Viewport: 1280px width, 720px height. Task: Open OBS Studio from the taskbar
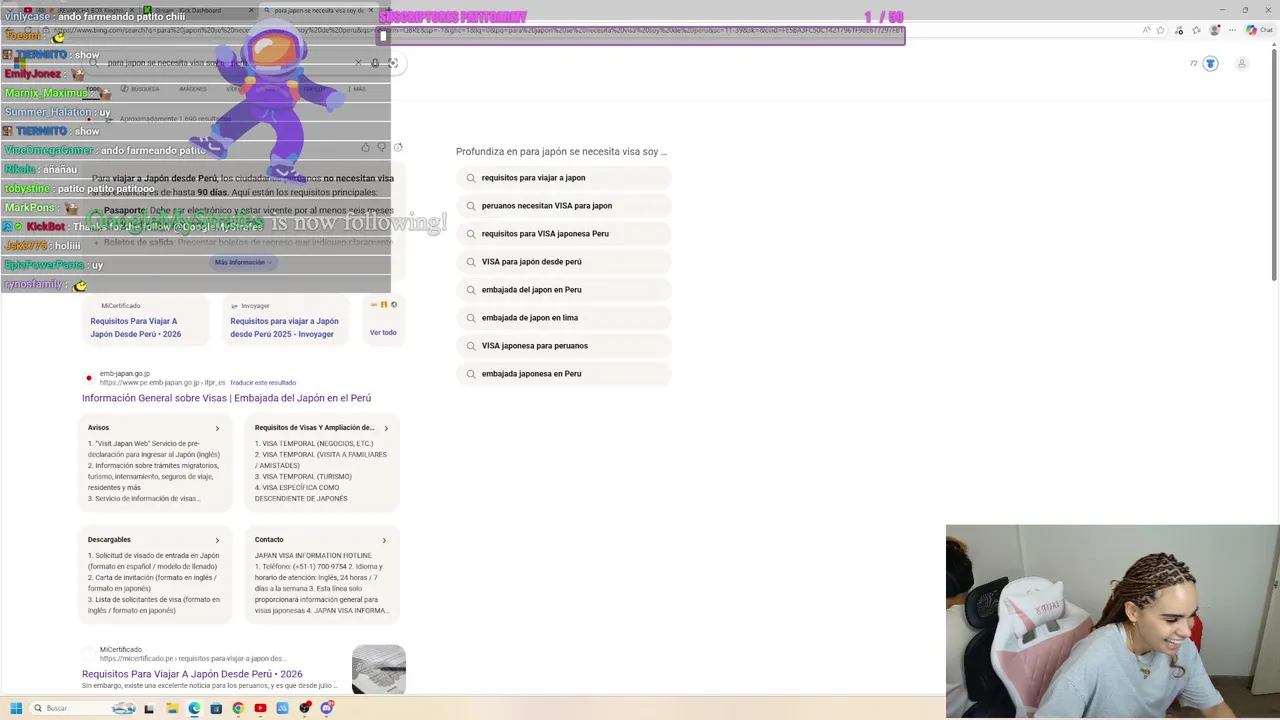pos(304,708)
